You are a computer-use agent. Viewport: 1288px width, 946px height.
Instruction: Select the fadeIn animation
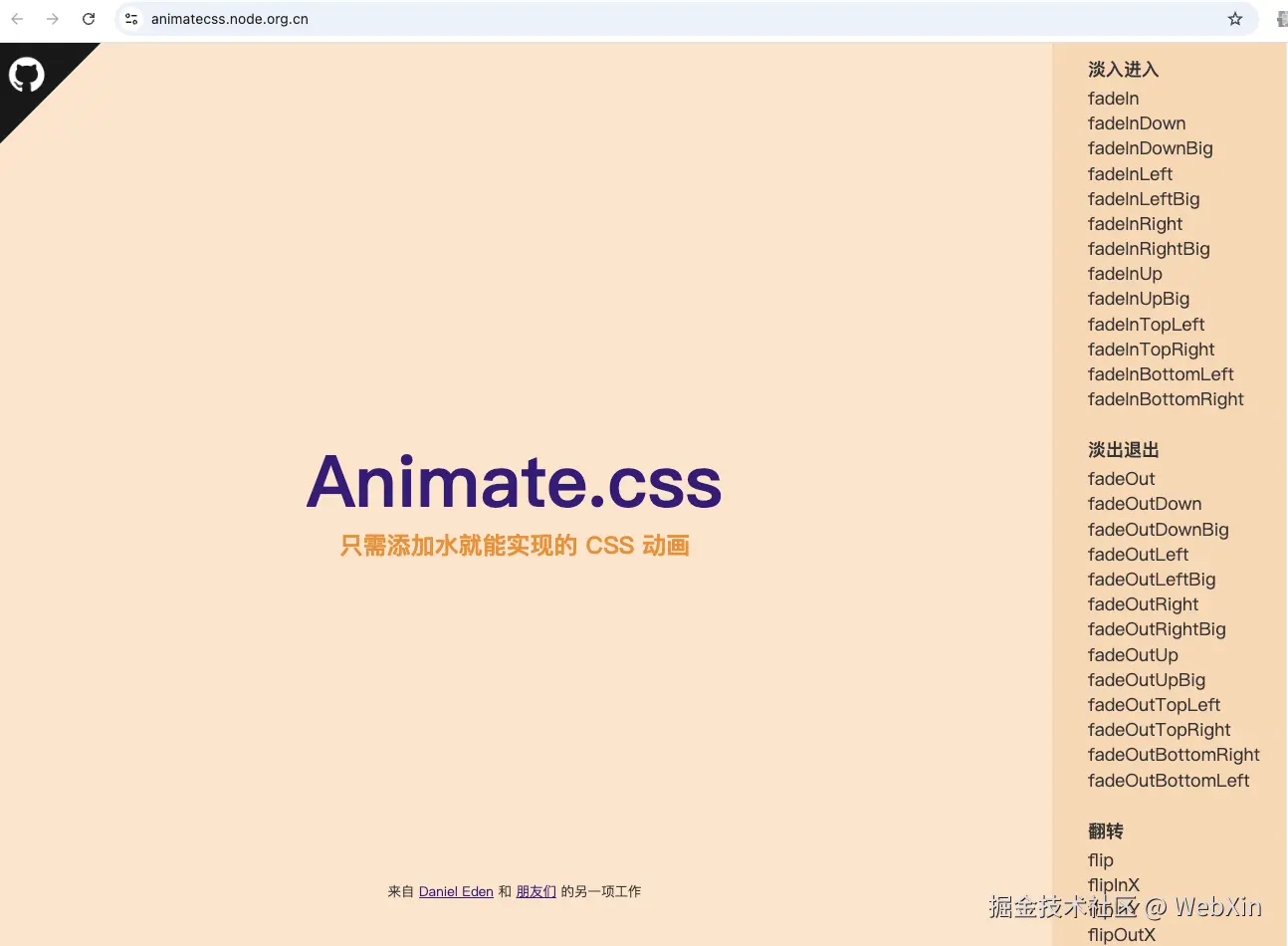pyautogui.click(x=1113, y=99)
